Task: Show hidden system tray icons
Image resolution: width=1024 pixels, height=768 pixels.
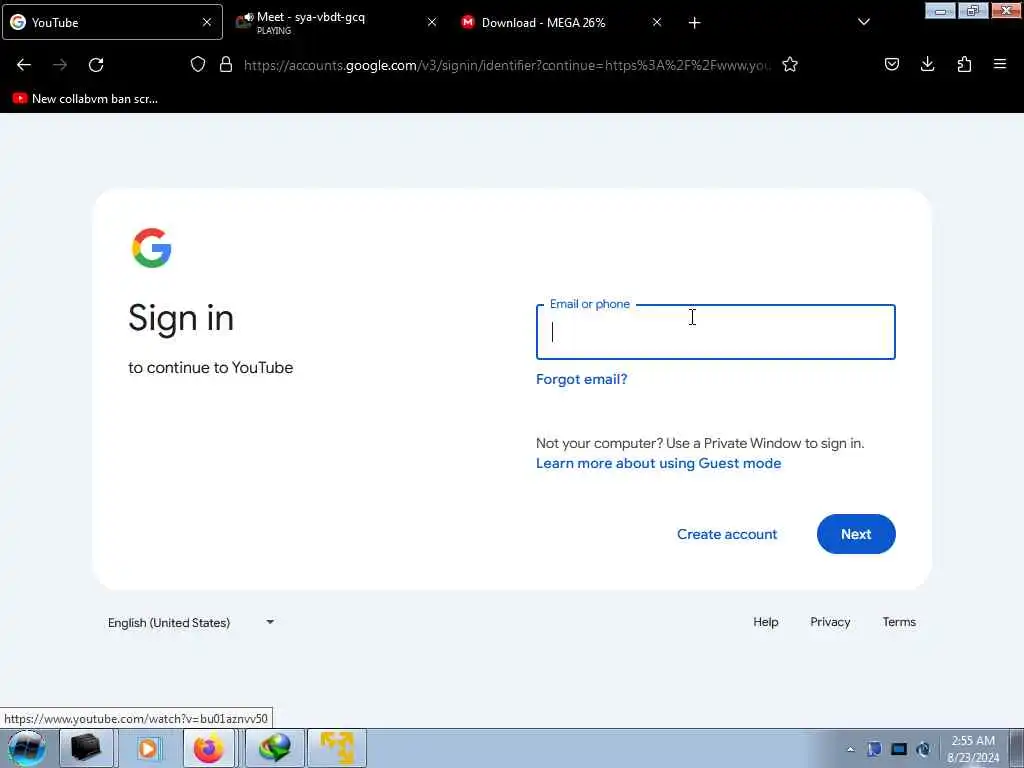Action: pos(850,750)
